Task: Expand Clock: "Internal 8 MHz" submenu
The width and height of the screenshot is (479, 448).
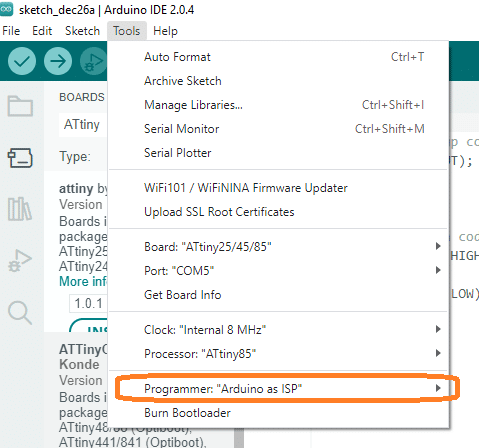Action: coord(278,330)
